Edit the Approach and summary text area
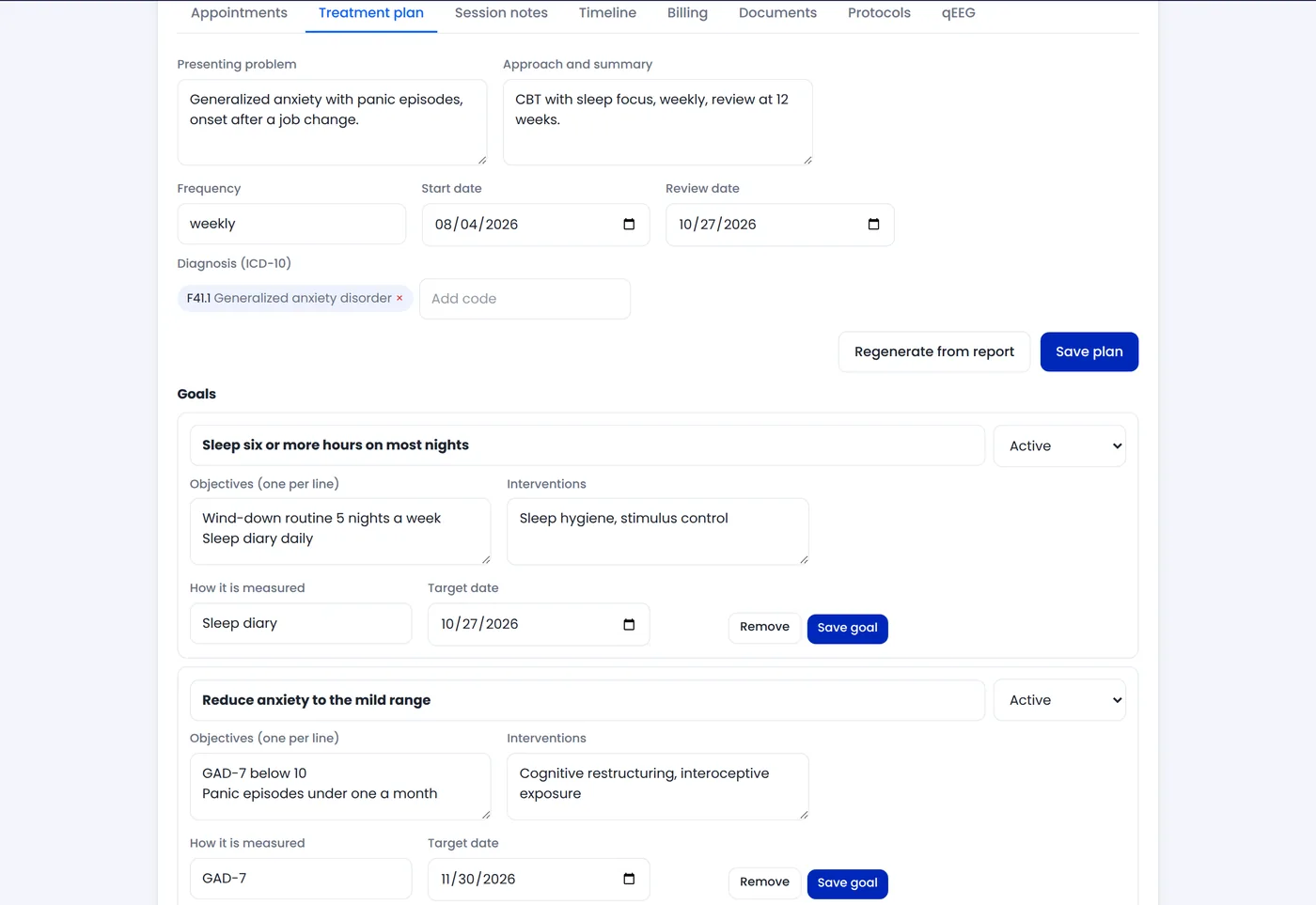1316x905 pixels. pyautogui.click(x=658, y=122)
